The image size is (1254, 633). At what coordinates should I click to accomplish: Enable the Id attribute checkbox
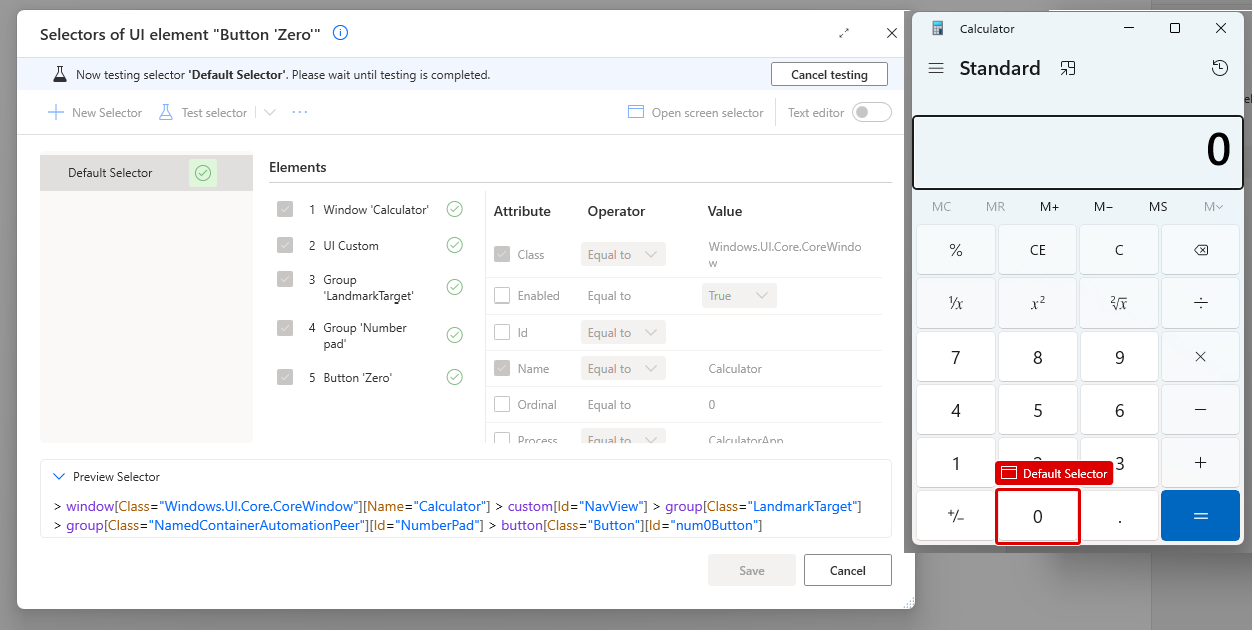[502, 332]
